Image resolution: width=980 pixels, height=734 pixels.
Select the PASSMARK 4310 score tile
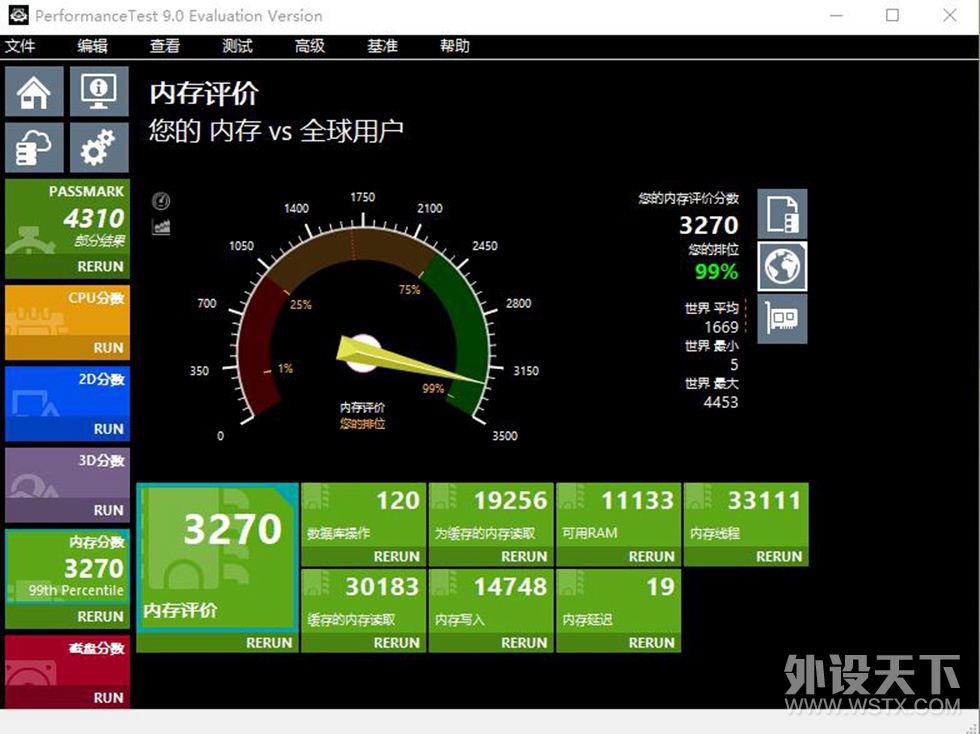(x=68, y=218)
